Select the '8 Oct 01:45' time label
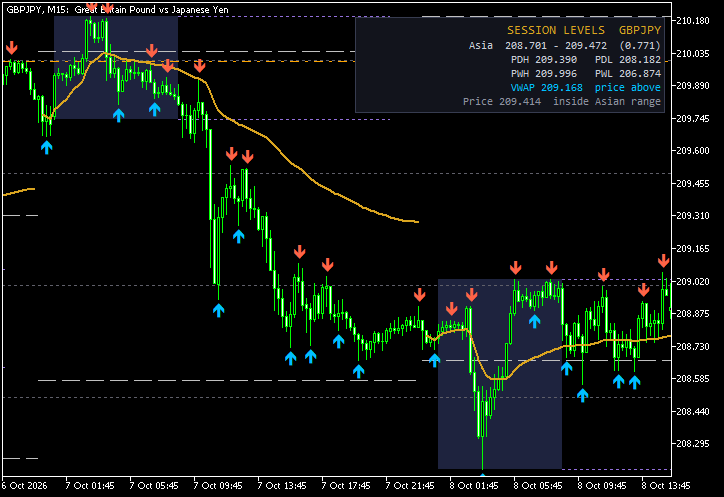Screen dimensions: 724x497 474,486
